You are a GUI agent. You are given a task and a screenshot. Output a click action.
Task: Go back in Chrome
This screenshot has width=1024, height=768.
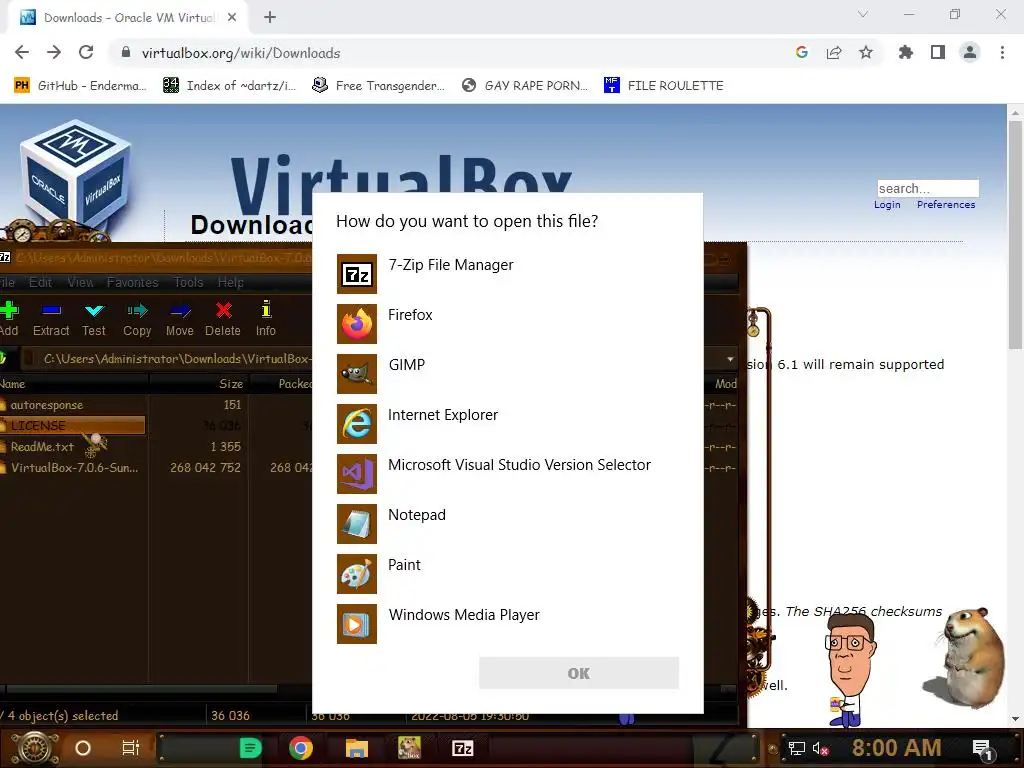pos(22,52)
